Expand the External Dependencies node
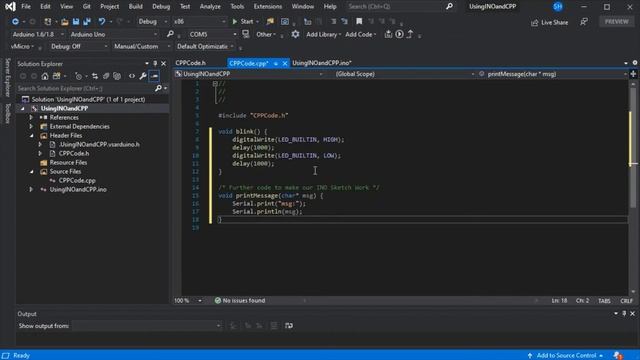This screenshot has width=640, height=360. point(31,127)
